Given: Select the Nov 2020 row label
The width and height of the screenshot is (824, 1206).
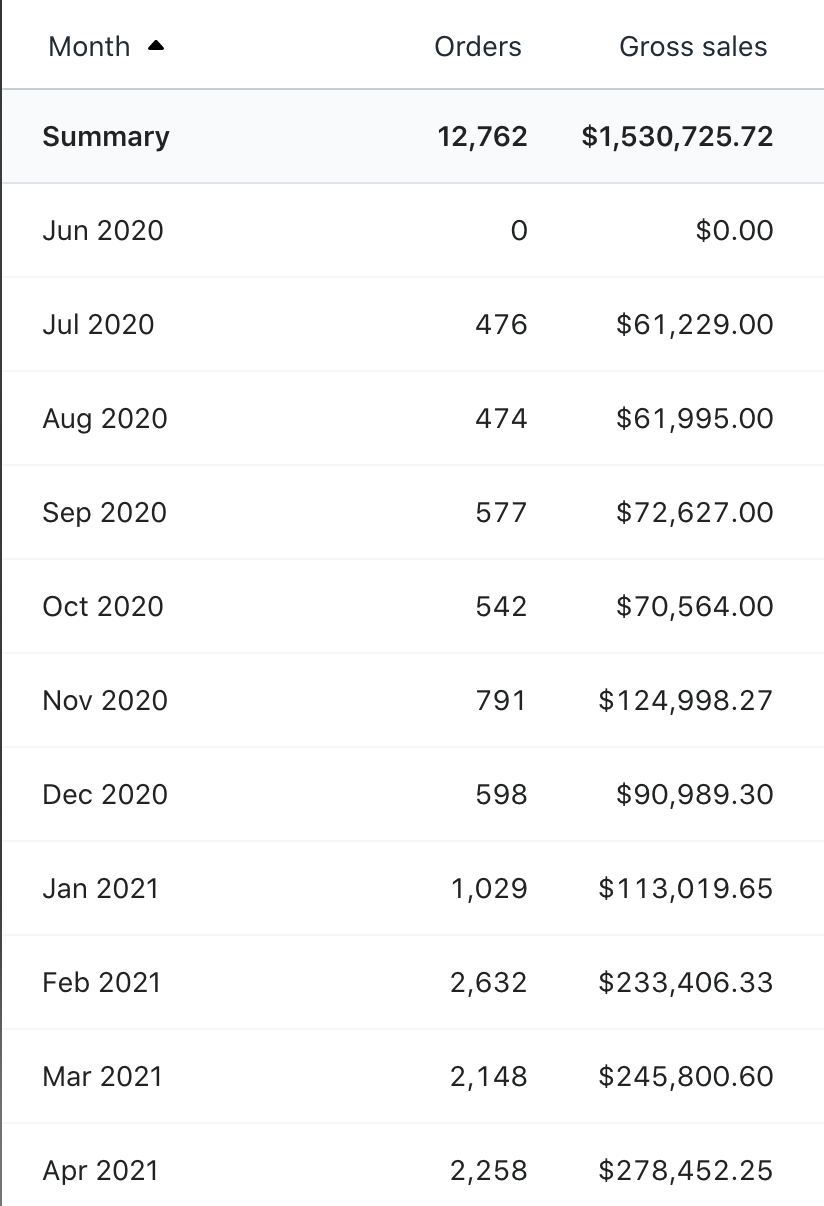Looking at the screenshot, I should tap(105, 701).
